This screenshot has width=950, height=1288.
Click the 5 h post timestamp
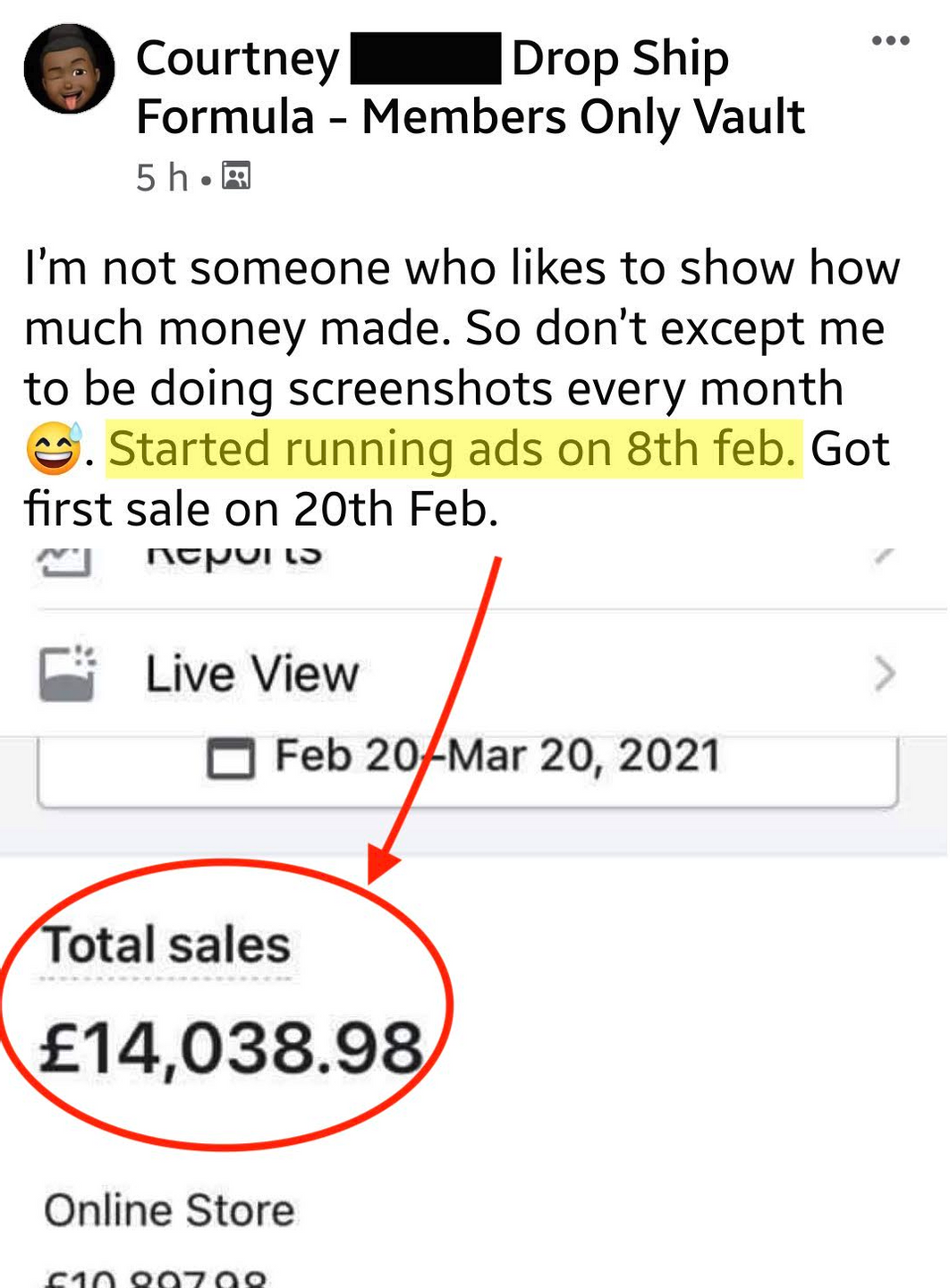(162, 177)
